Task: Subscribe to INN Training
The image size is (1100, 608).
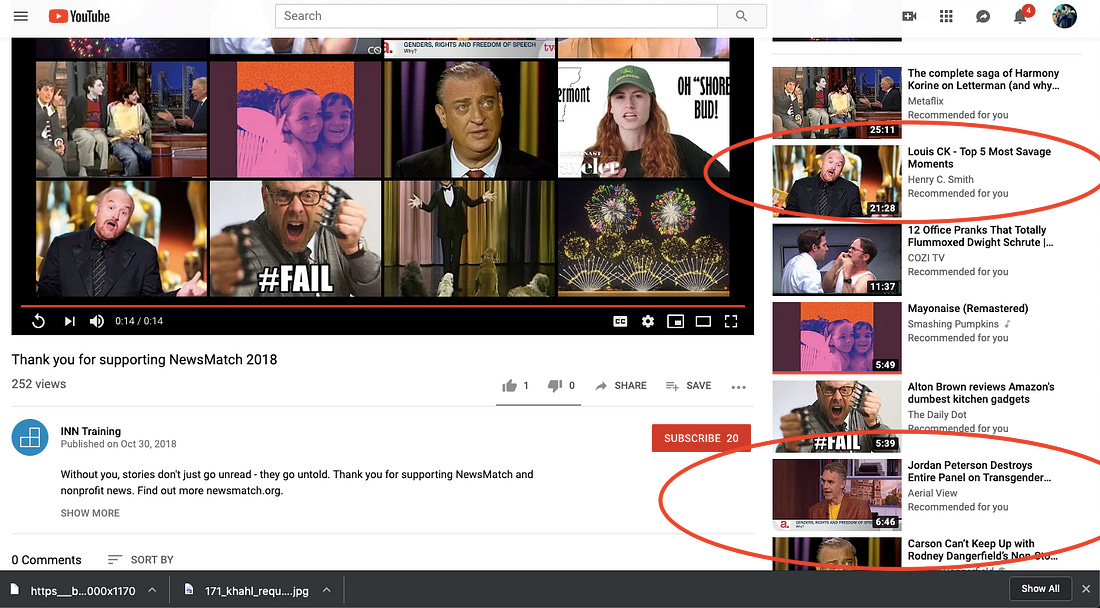Action: pos(701,438)
